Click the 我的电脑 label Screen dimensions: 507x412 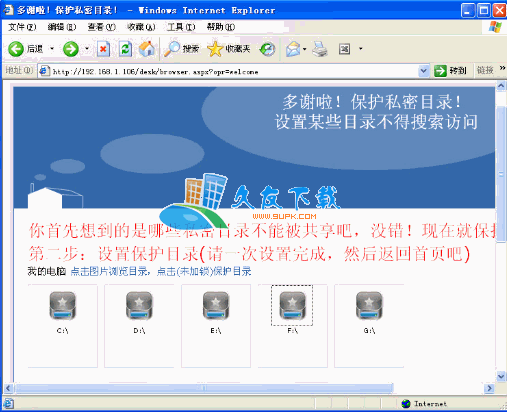pyautogui.click(x=47, y=272)
